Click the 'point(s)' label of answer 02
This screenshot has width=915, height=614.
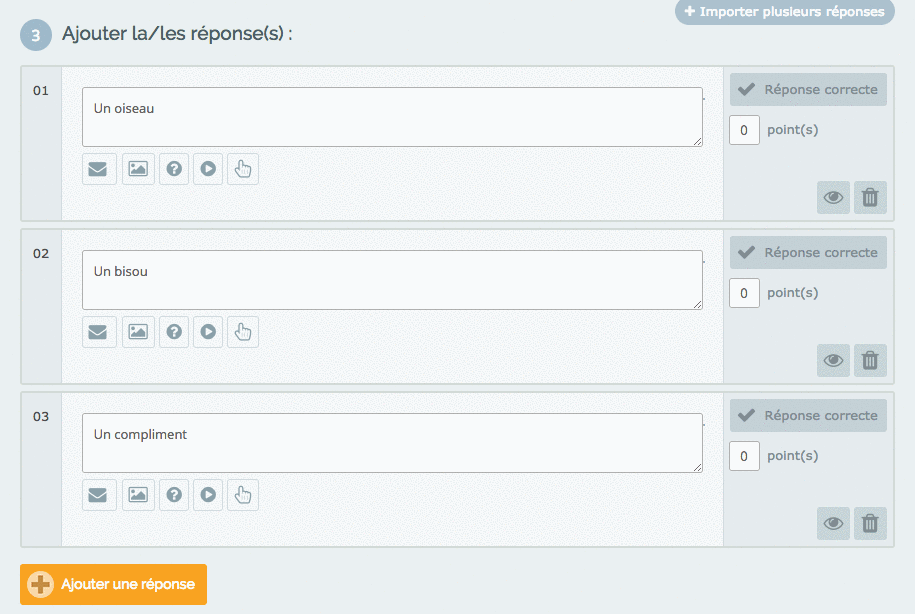click(x=792, y=293)
